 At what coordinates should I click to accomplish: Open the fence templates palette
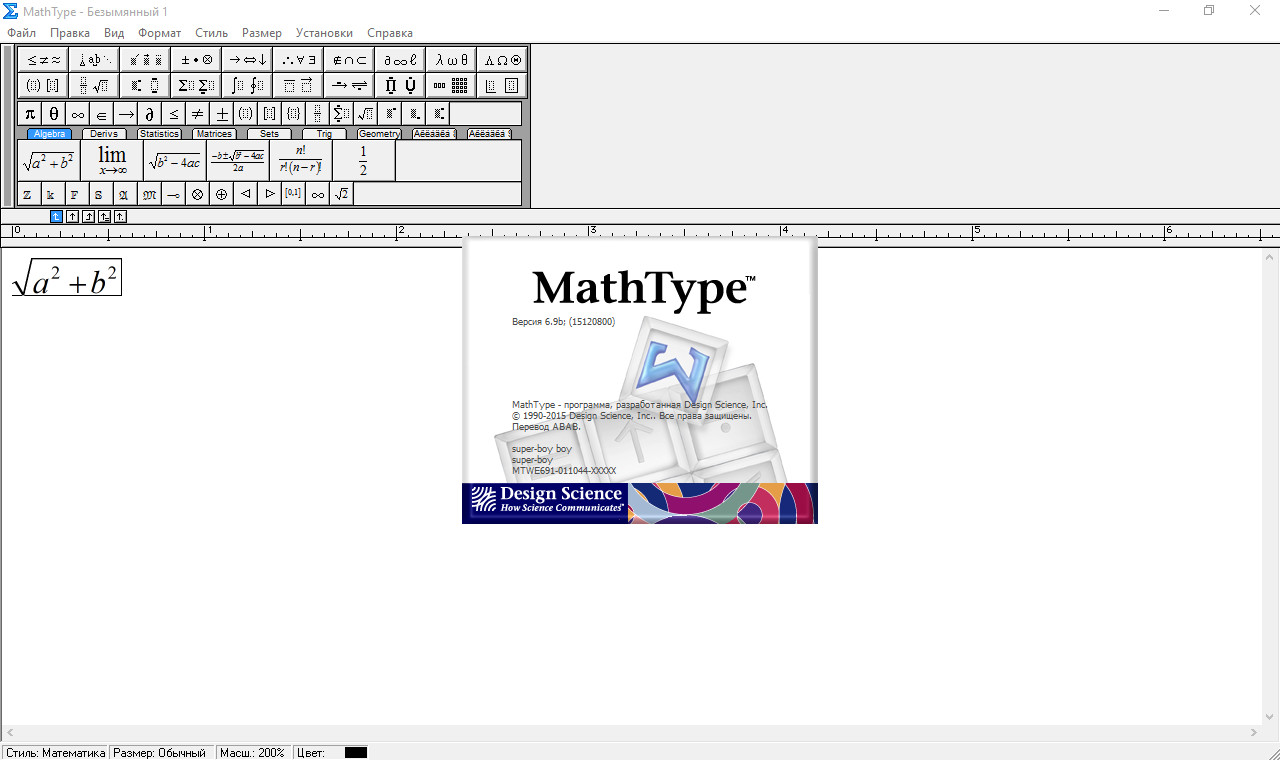(43, 85)
